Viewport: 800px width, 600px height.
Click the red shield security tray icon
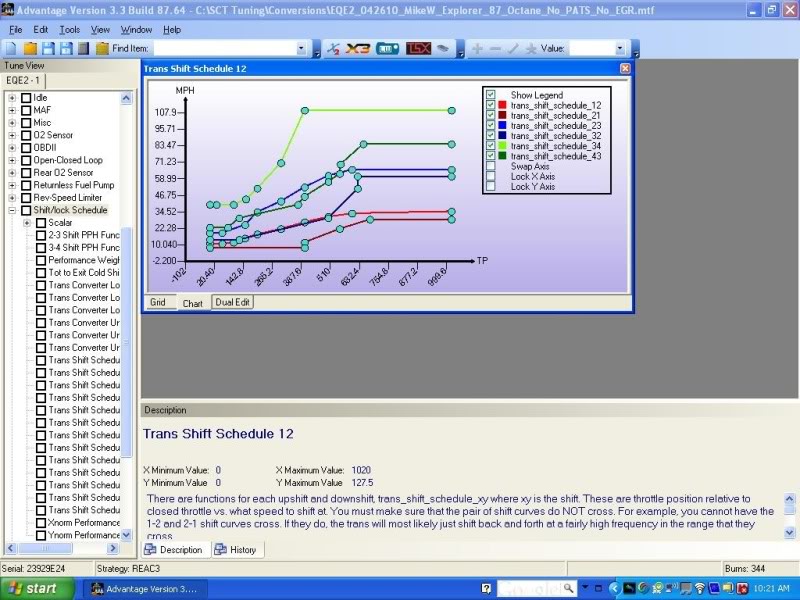(x=742, y=588)
